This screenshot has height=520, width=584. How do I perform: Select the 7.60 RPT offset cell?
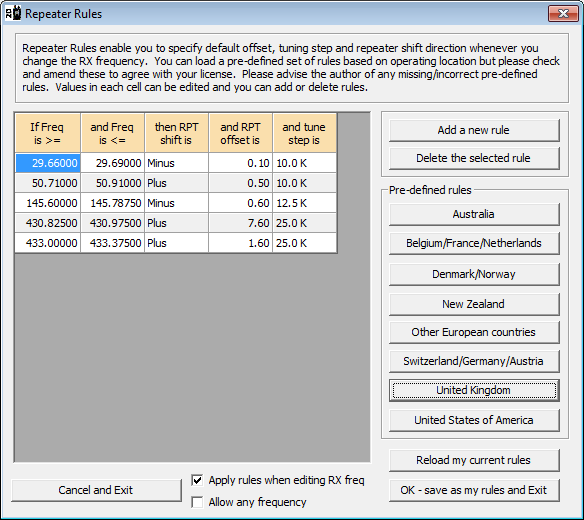241,223
